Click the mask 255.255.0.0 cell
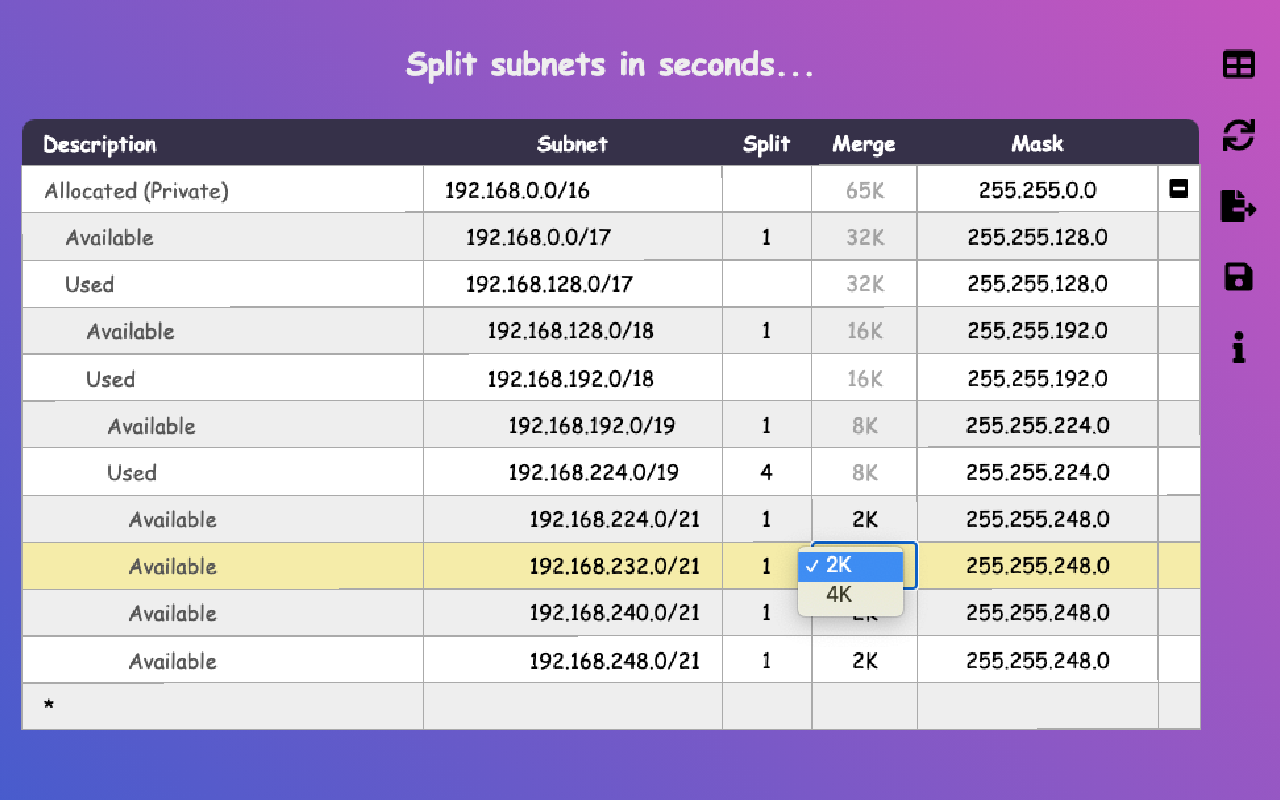Viewport: 1280px width, 800px height. (x=1038, y=190)
